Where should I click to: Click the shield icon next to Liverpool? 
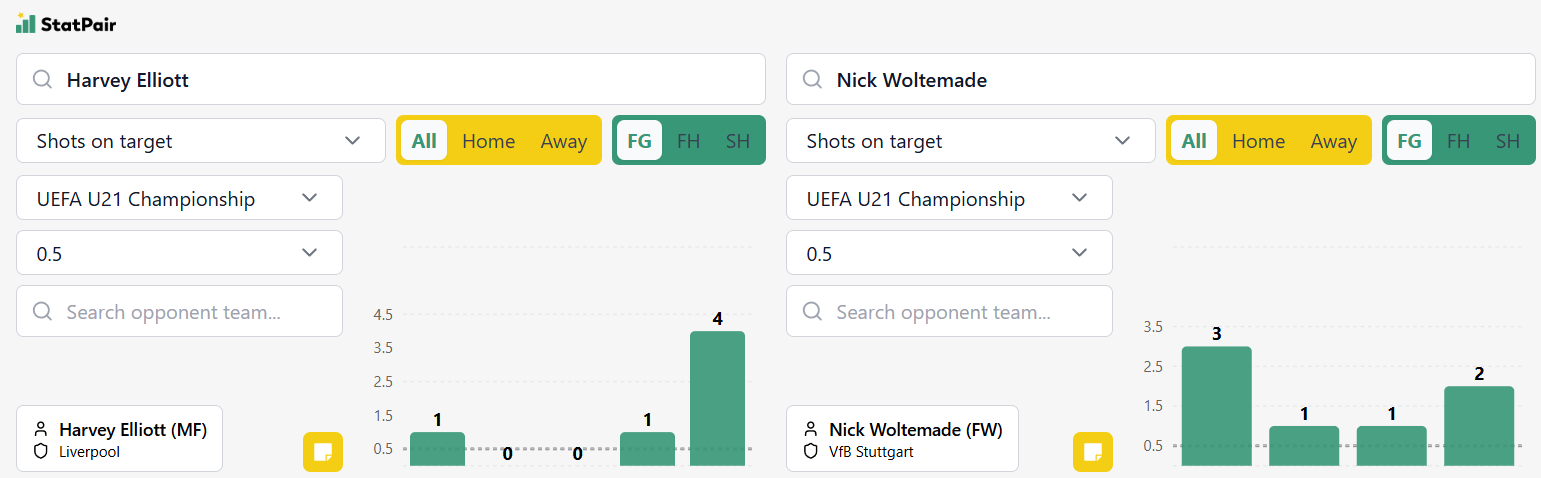pyautogui.click(x=42, y=452)
